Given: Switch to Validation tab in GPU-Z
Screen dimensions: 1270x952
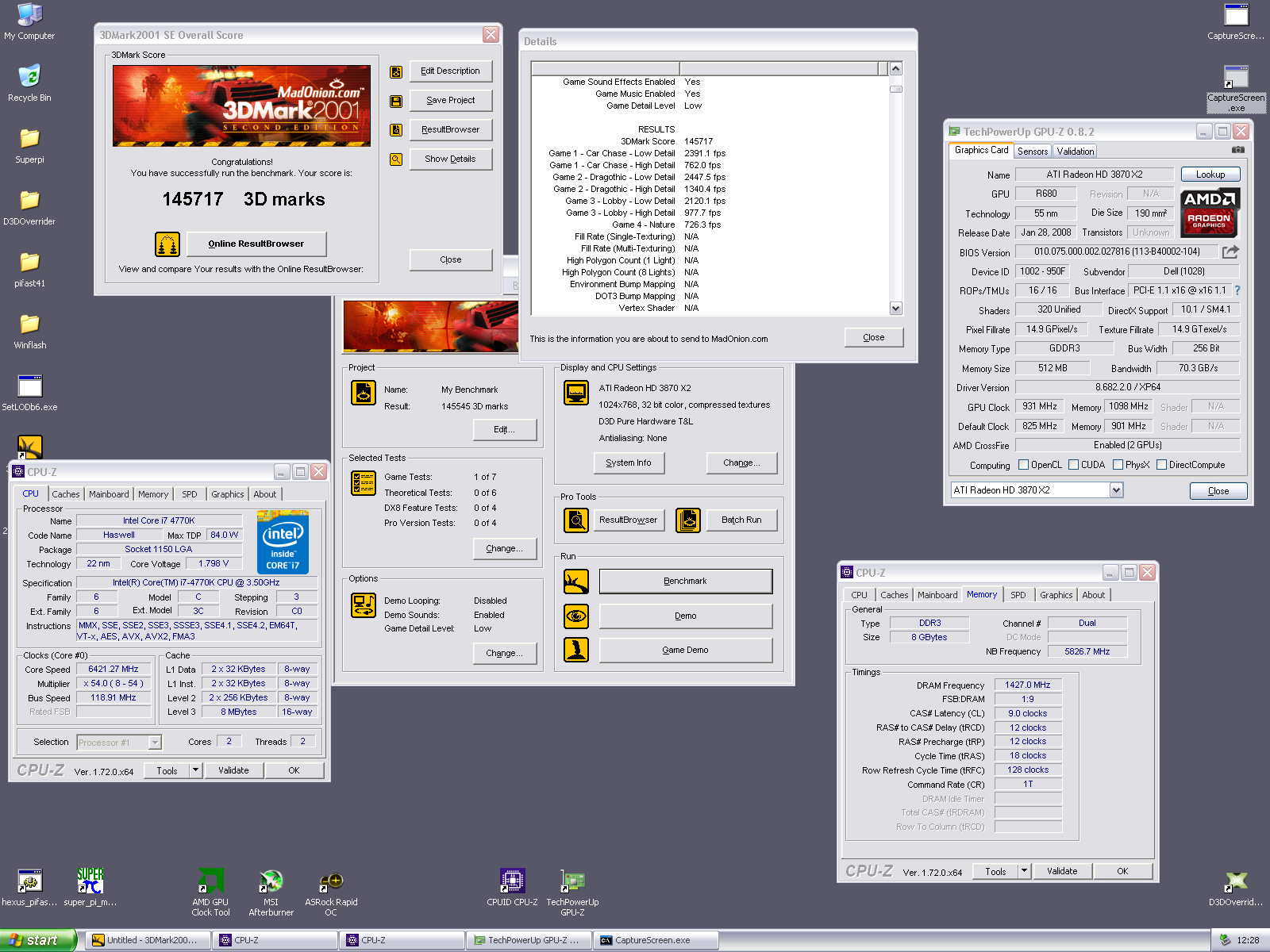Looking at the screenshot, I should 1076,152.
